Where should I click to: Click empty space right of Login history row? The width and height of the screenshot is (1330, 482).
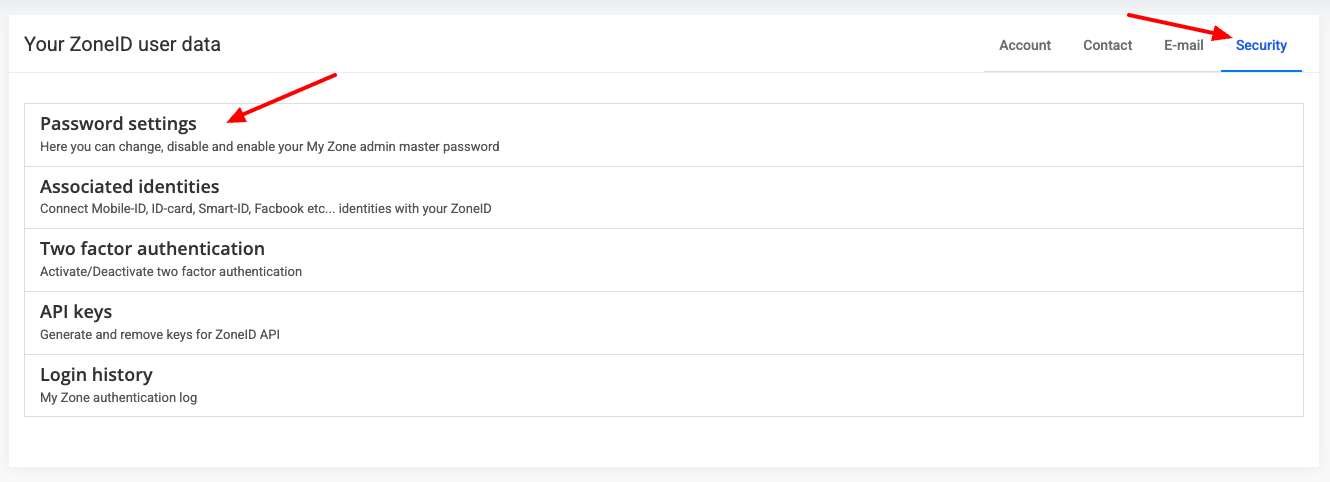click(x=800, y=385)
